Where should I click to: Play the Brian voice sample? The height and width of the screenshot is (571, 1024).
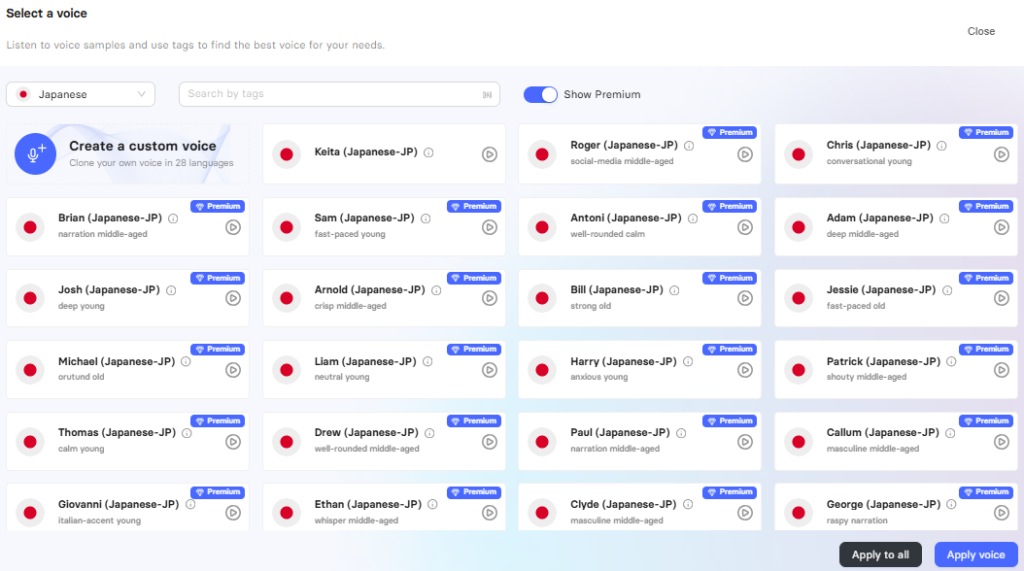[233, 227]
